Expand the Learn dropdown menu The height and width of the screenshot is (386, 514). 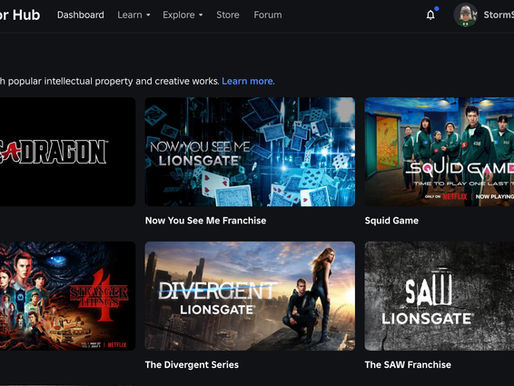coord(134,15)
